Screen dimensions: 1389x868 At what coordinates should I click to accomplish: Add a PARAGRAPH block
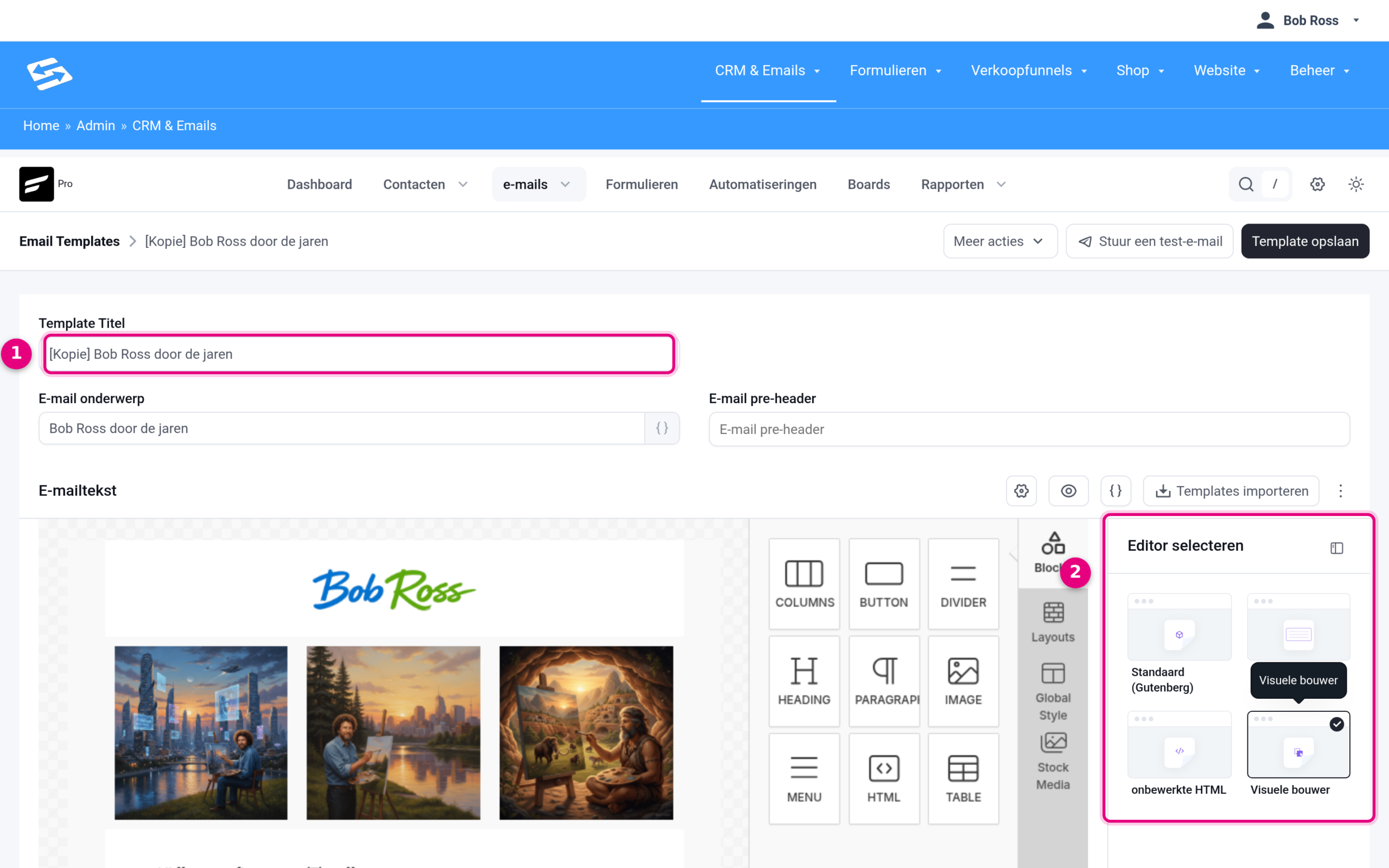point(884,681)
